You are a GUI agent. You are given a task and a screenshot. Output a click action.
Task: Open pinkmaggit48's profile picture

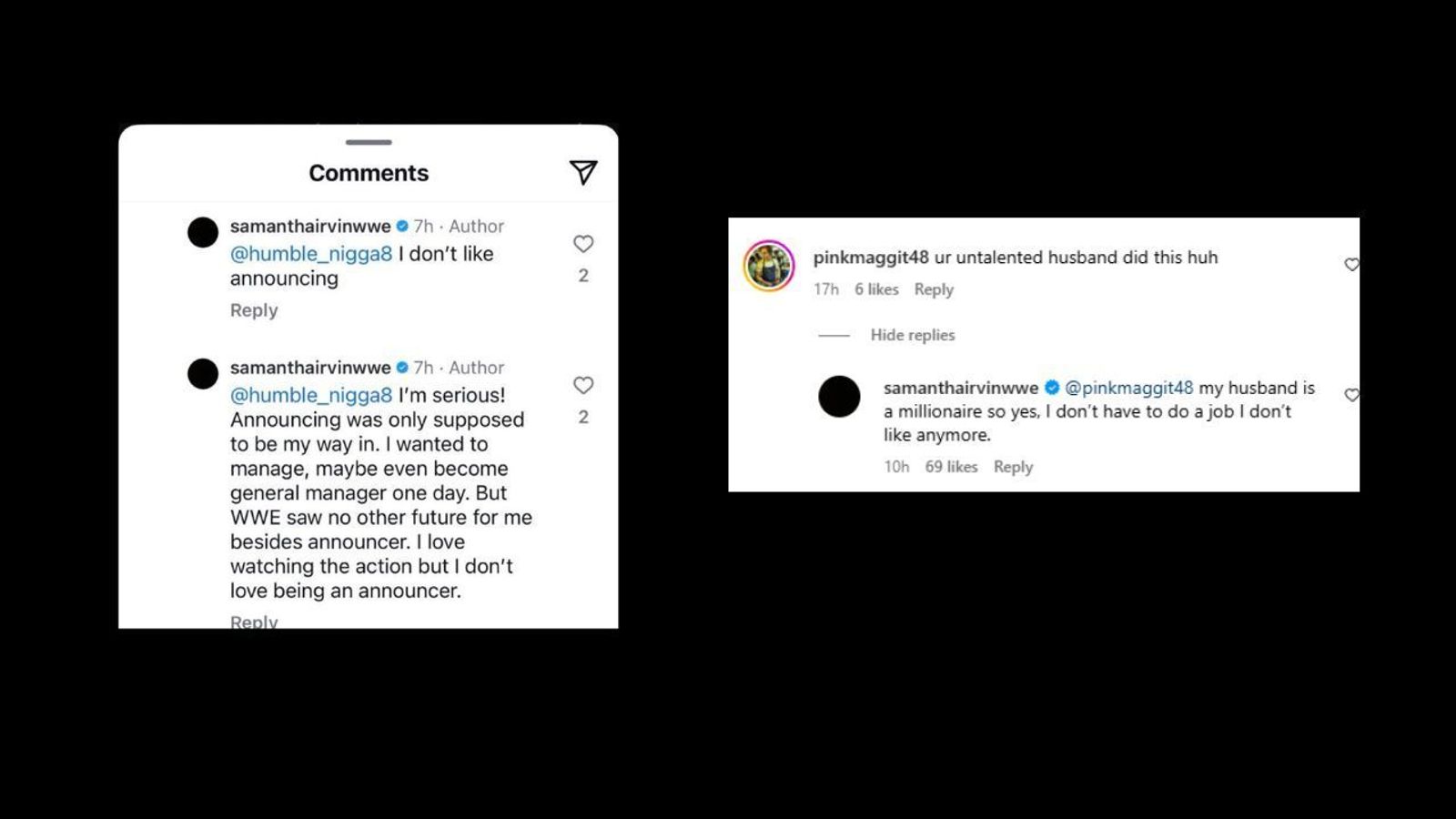pyautogui.click(x=769, y=266)
